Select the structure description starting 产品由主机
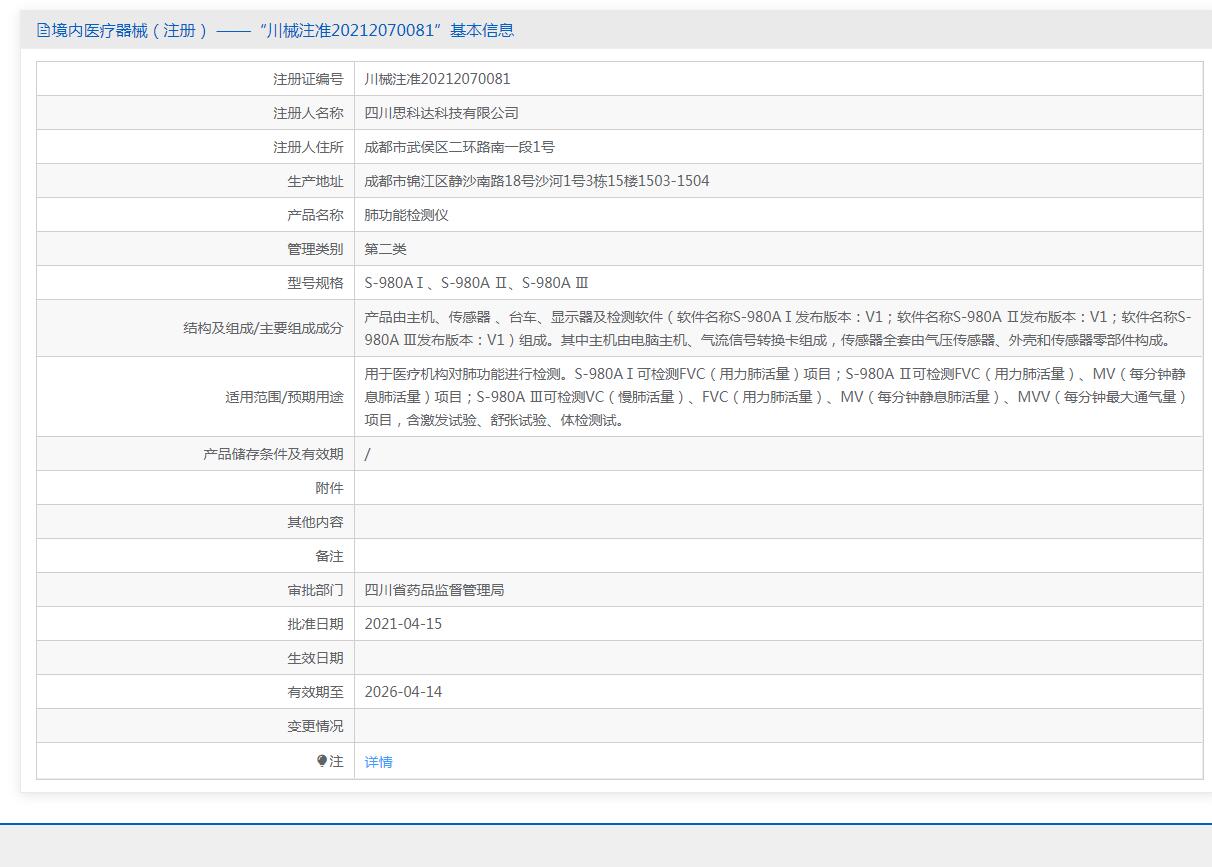This screenshot has height=867, width=1212. [778, 328]
